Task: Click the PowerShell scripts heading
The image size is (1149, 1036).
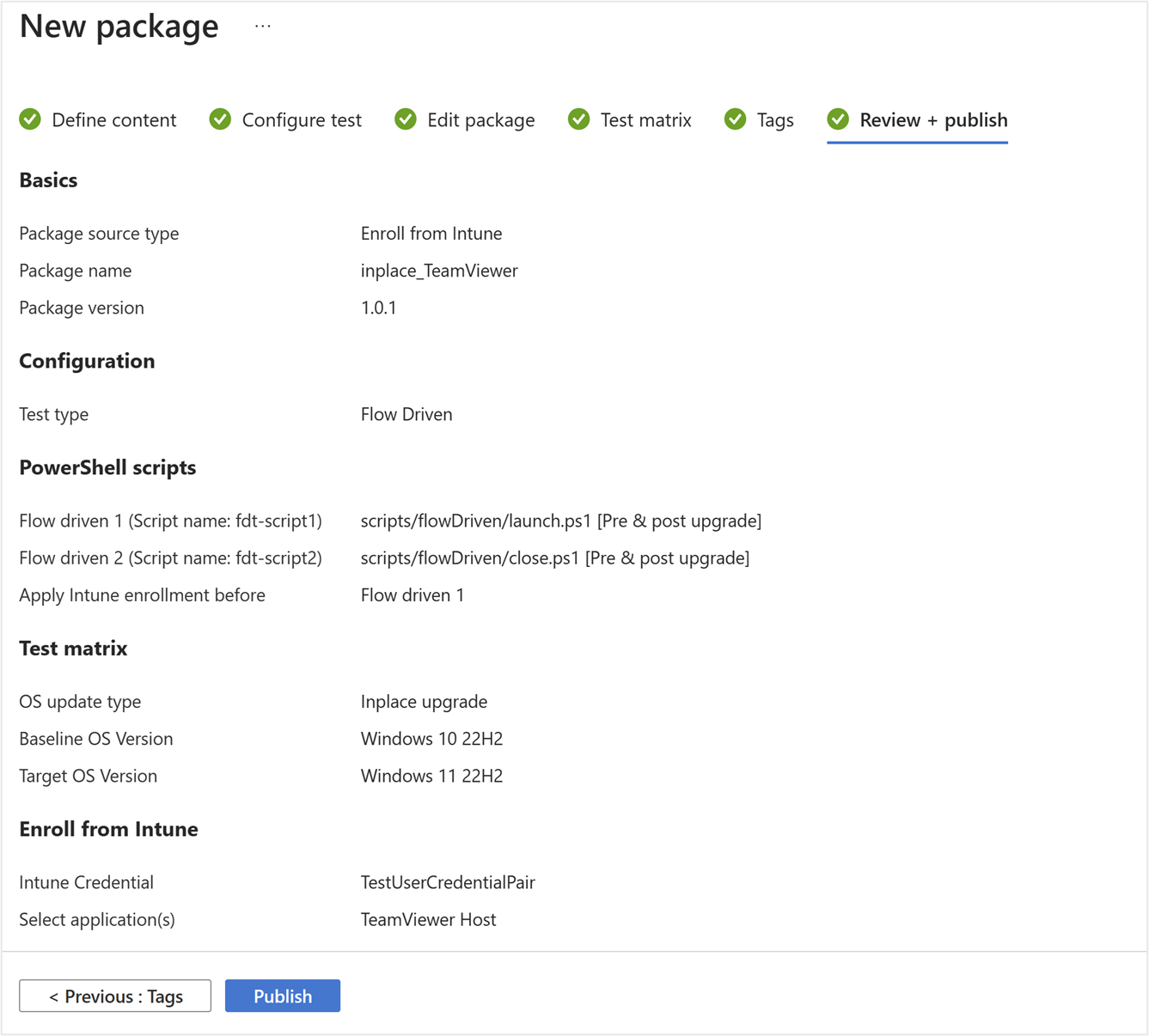Action: pos(107,467)
